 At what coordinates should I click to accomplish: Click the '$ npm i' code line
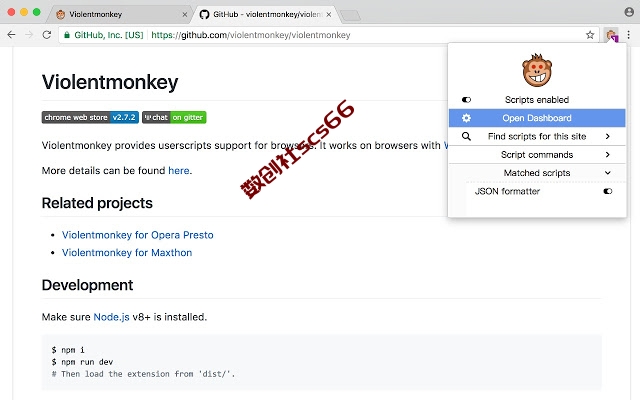pos(68,350)
